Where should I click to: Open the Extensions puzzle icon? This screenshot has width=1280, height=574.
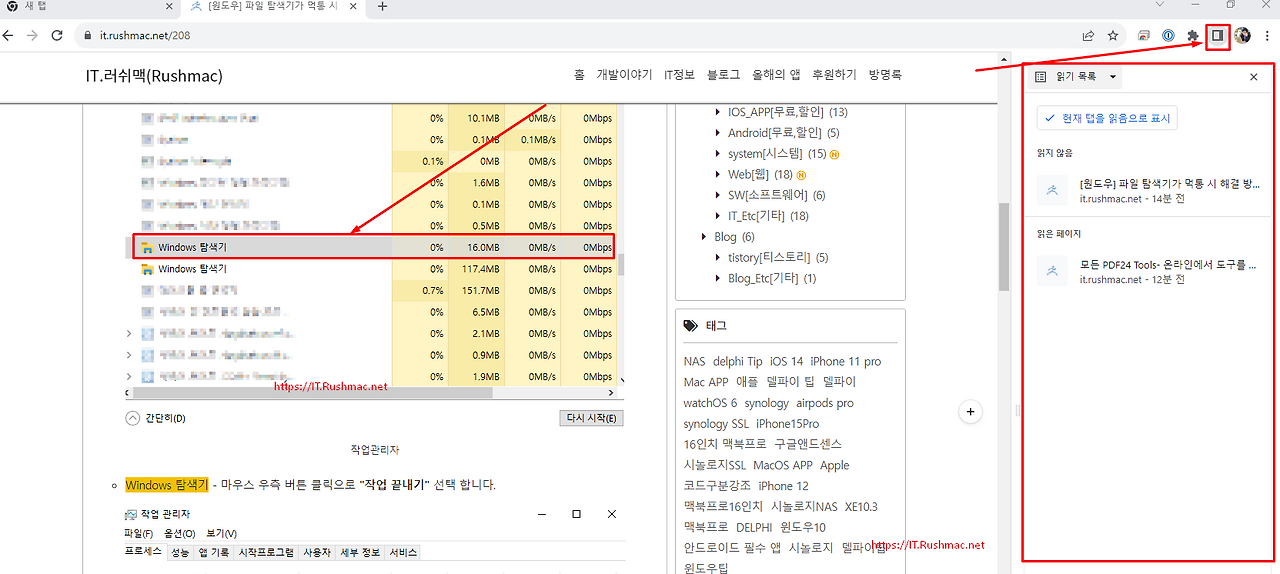(x=1192, y=35)
